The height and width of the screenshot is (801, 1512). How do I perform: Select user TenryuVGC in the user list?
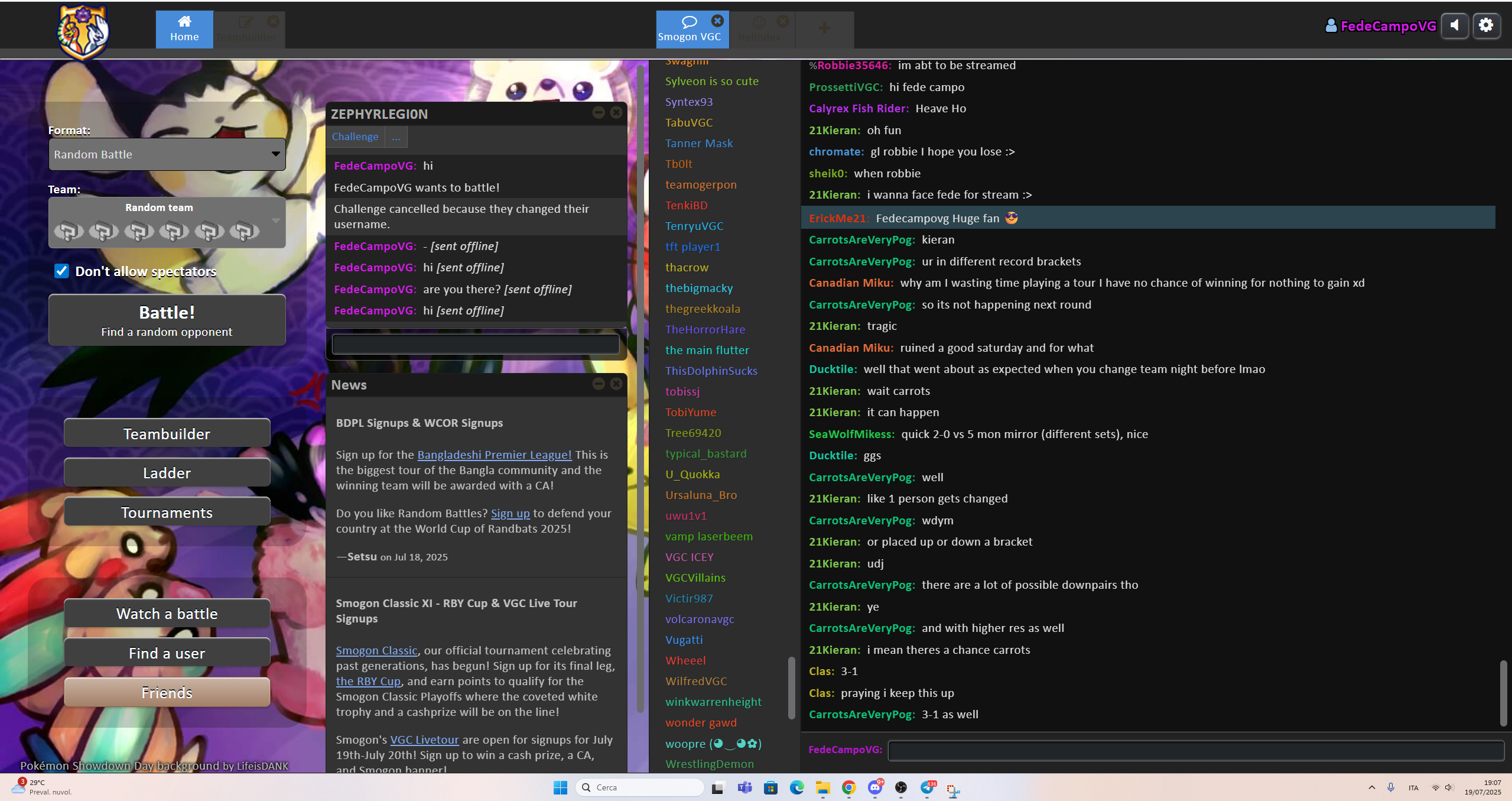(x=694, y=226)
